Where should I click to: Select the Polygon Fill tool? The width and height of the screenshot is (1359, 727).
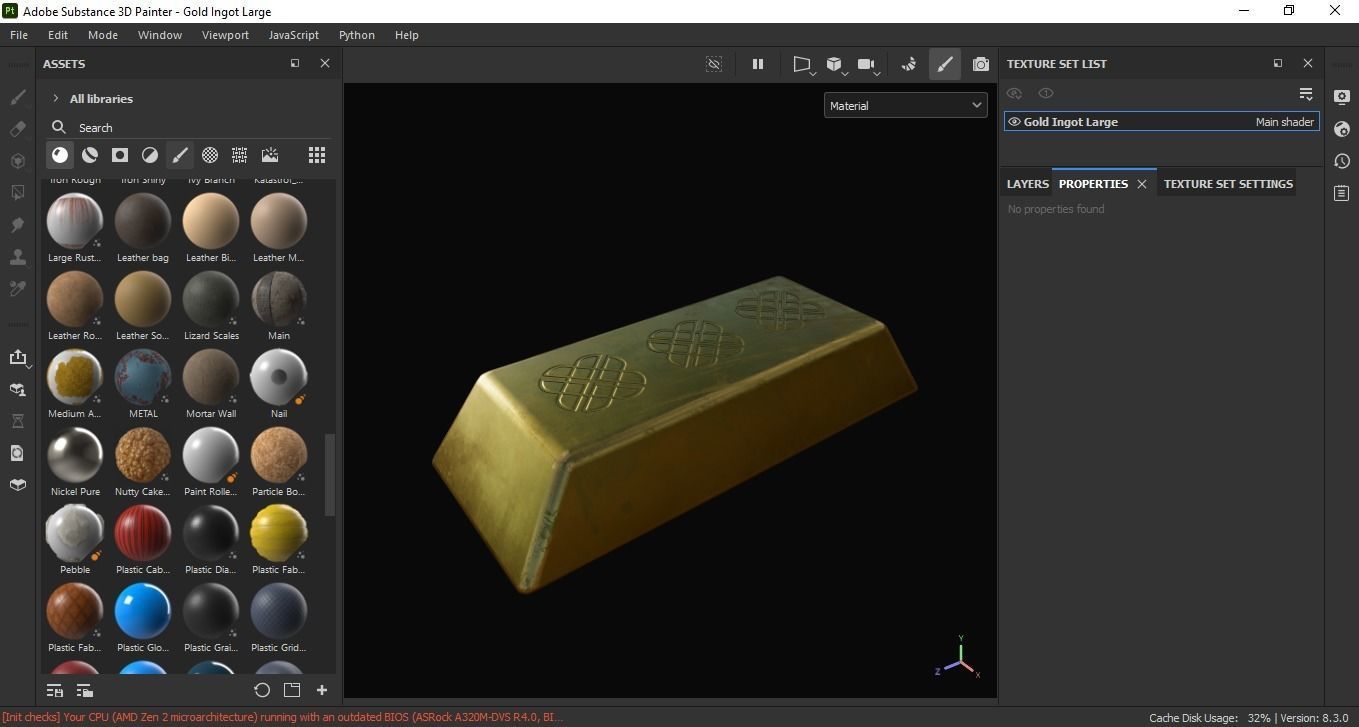(17, 193)
